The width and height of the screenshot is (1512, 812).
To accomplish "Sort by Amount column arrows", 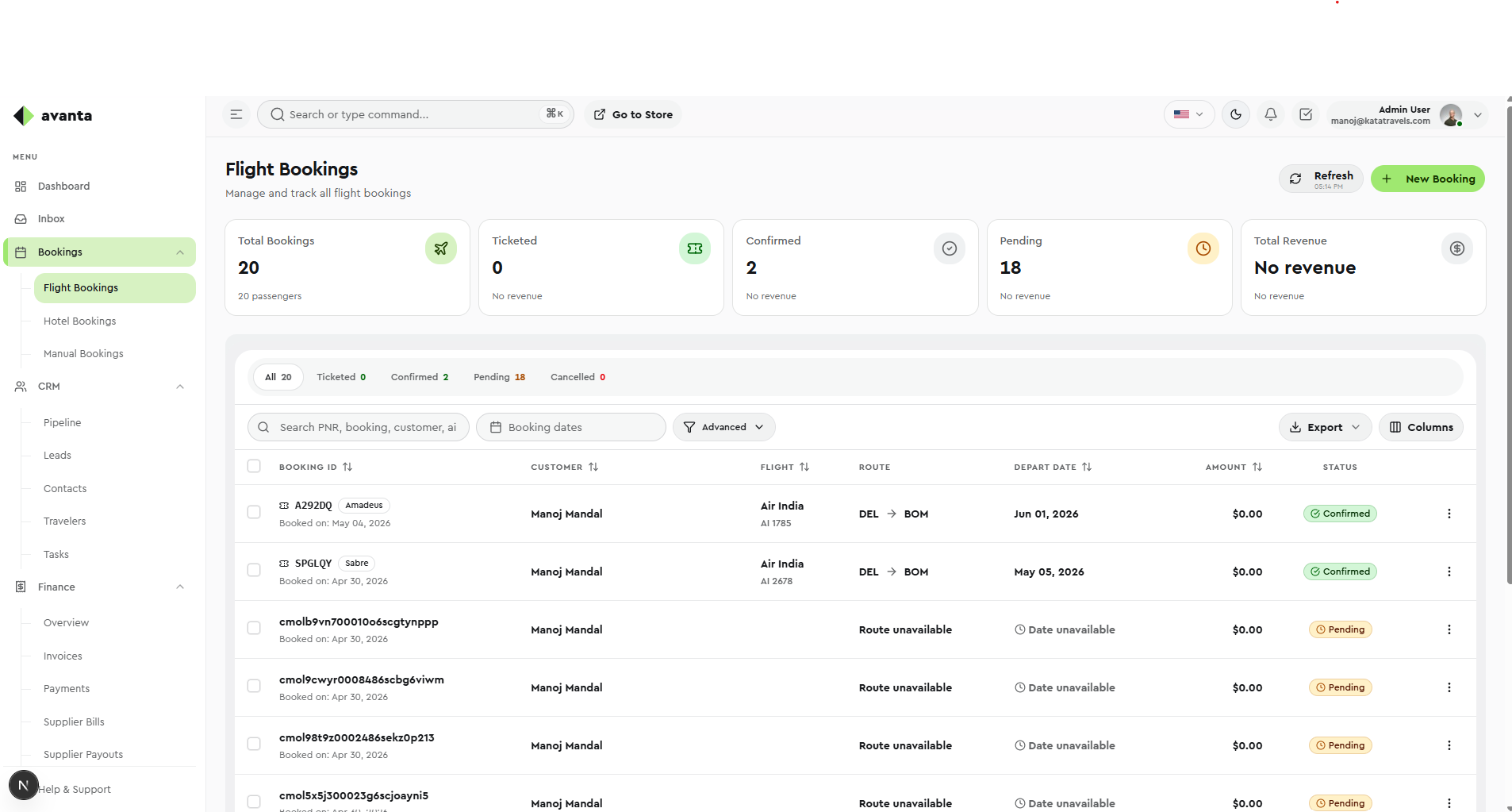I will tap(1257, 467).
